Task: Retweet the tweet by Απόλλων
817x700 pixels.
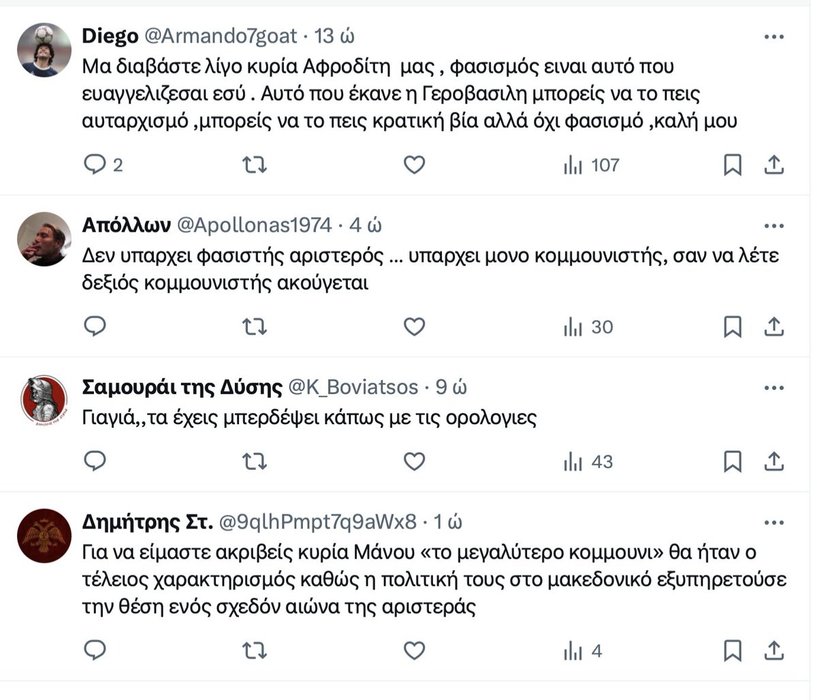Action: click(255, 326)
